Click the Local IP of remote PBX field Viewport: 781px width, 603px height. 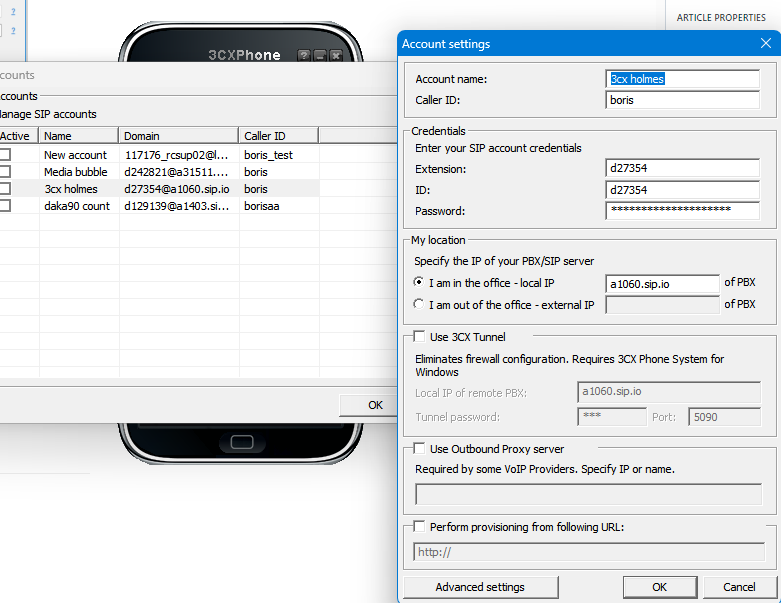coord(669,392)
